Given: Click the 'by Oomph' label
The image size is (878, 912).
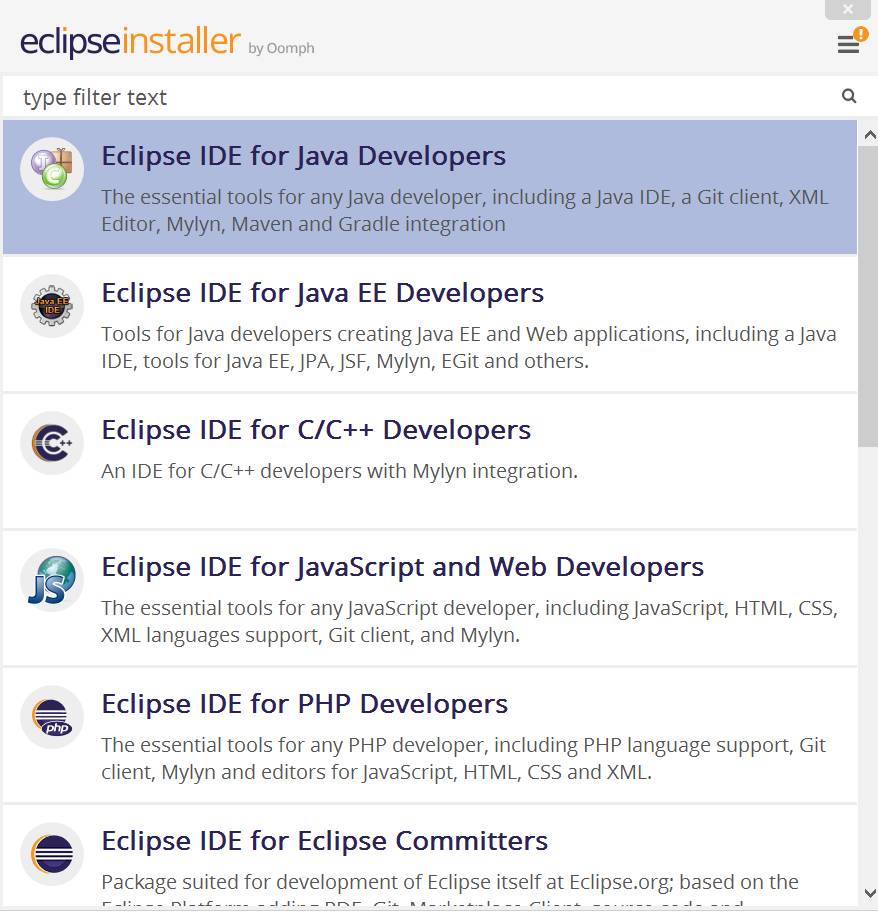Looking at the screenshot, I should [x=281, y=48].
